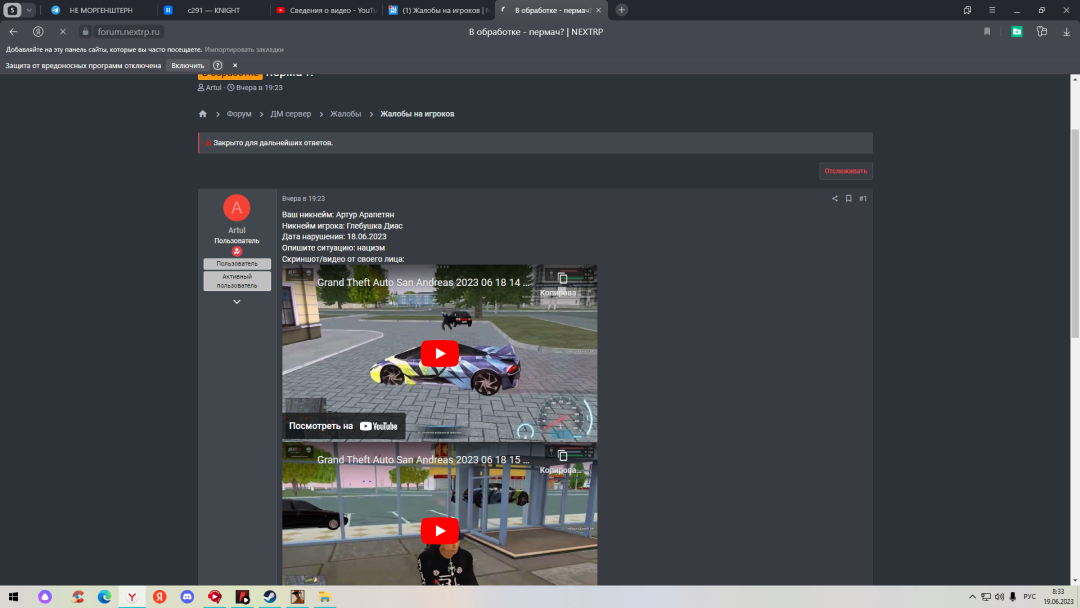The height and width of the screenshot is (608, 1080).
Task: Click the volume icon in system tray
Action: point(999,597)
